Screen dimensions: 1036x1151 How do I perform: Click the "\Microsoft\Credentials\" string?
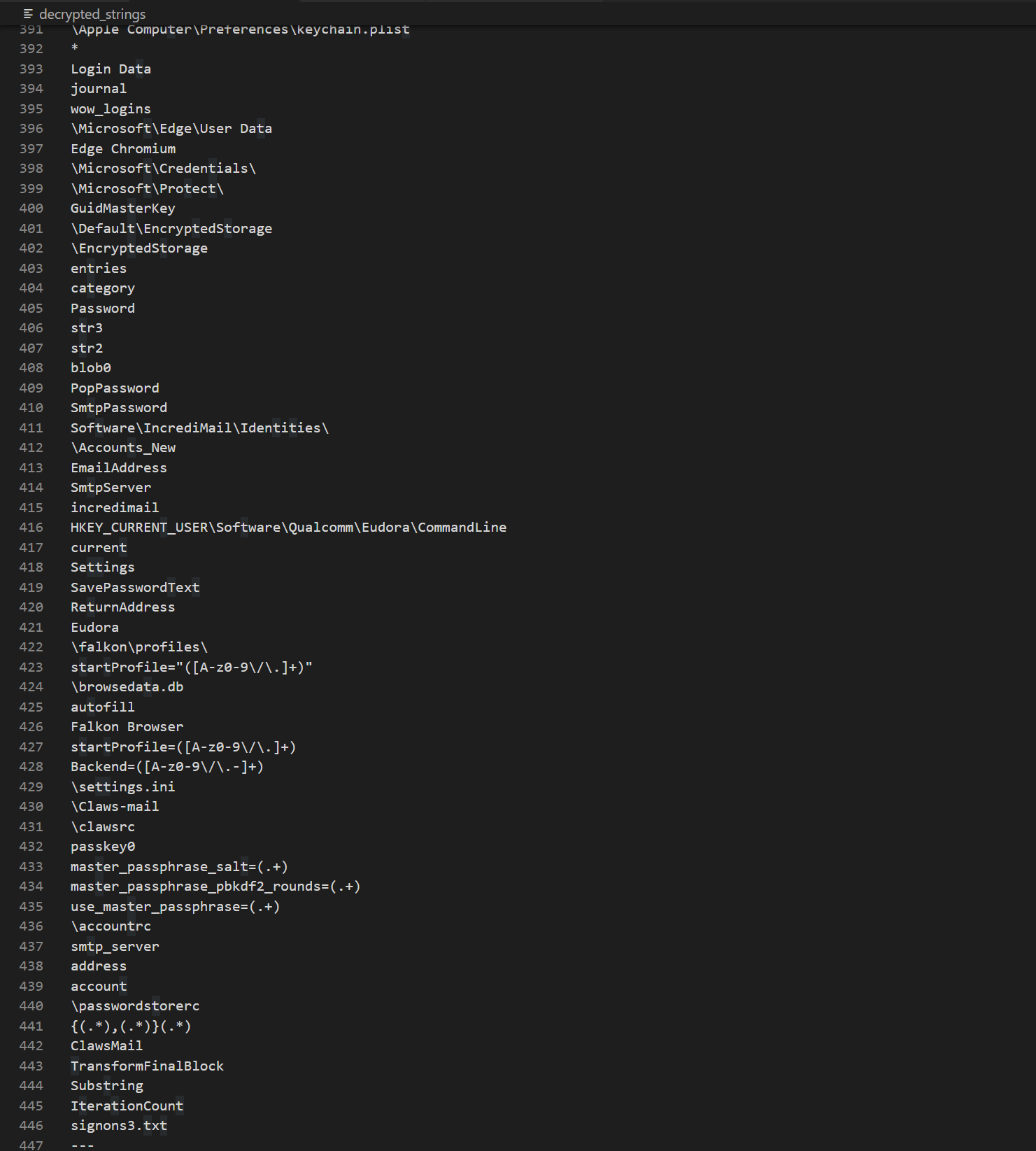163,169
